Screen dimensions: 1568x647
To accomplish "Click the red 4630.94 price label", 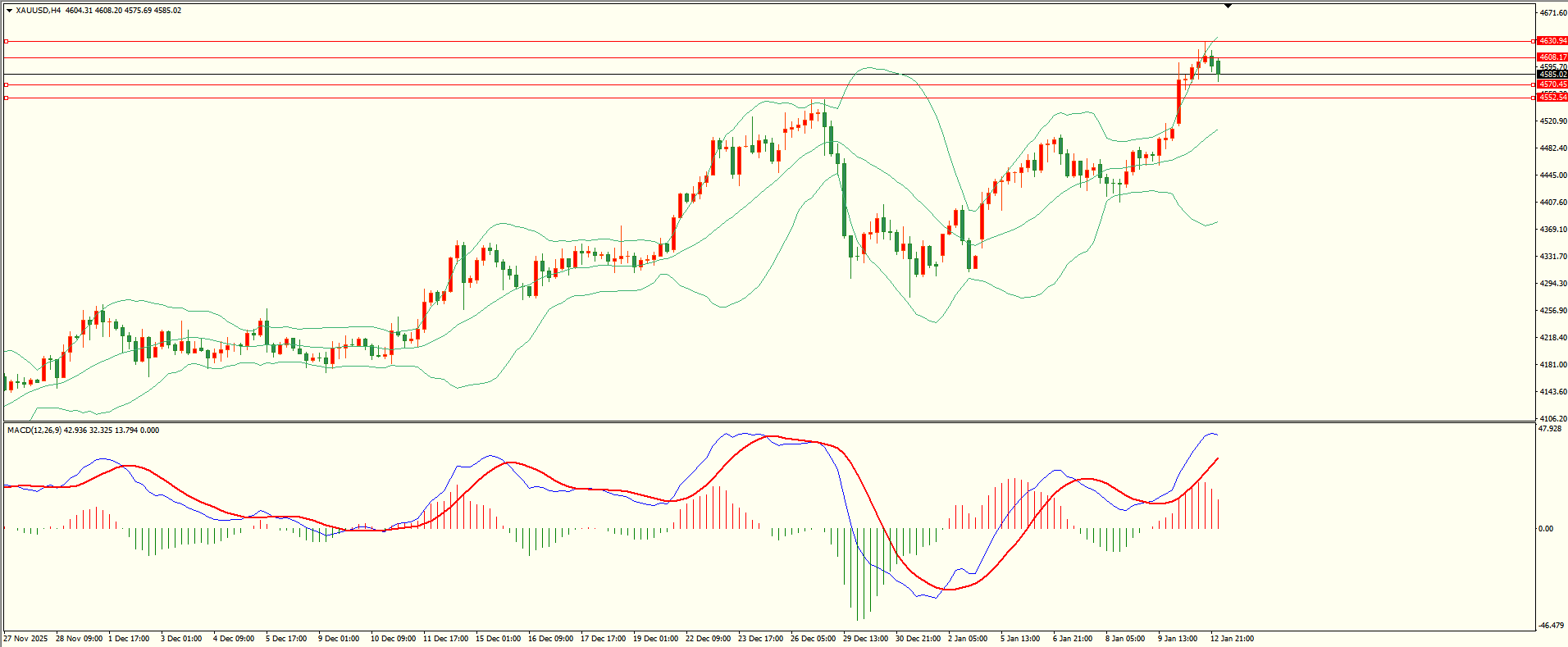I will [1552, 41].
